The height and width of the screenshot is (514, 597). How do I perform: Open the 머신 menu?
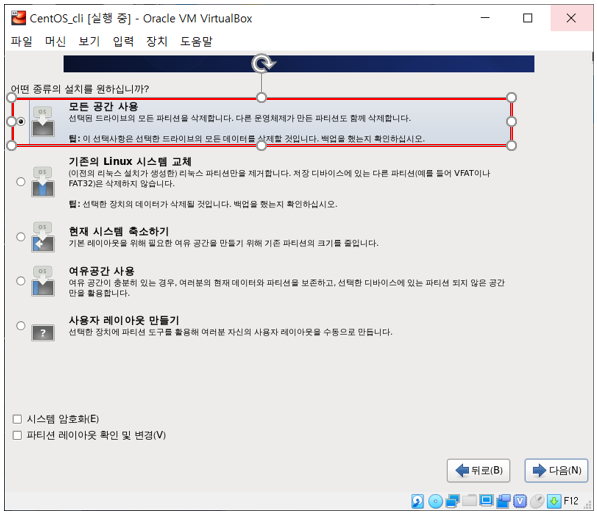pos(55,41)
